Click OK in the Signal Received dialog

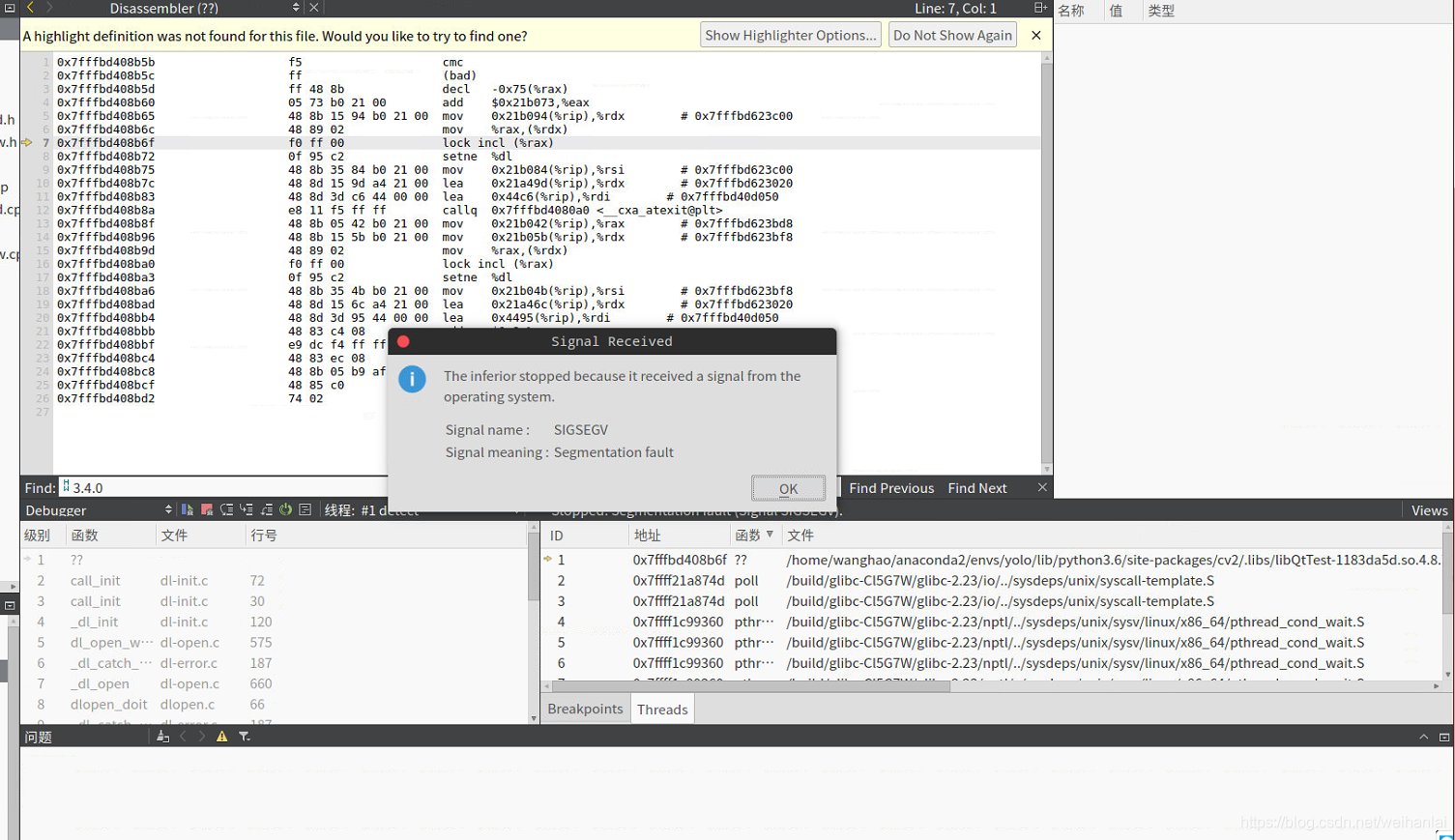coord(788,488)
